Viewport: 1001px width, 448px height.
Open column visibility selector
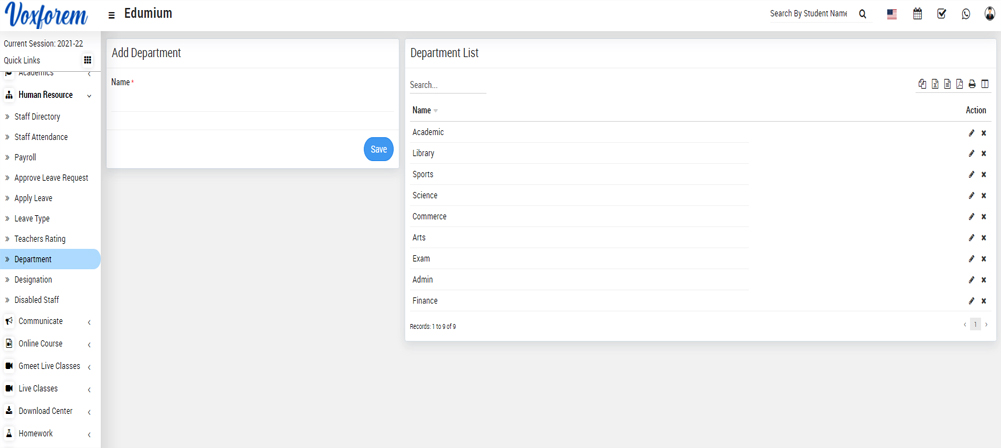(985, 85)
